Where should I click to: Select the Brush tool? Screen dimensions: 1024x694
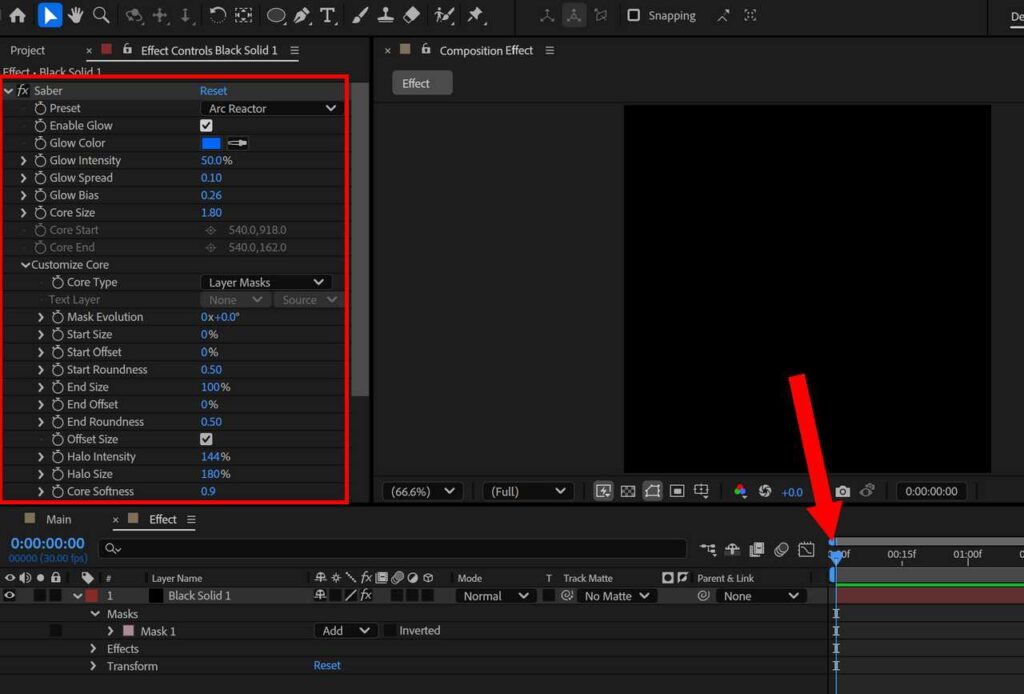click(x=359, y=16)
